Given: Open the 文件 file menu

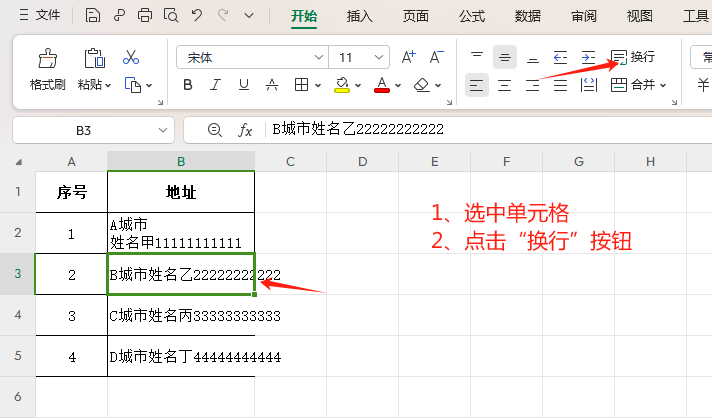Looking at the screenshot, I should [x=40, y=15].
